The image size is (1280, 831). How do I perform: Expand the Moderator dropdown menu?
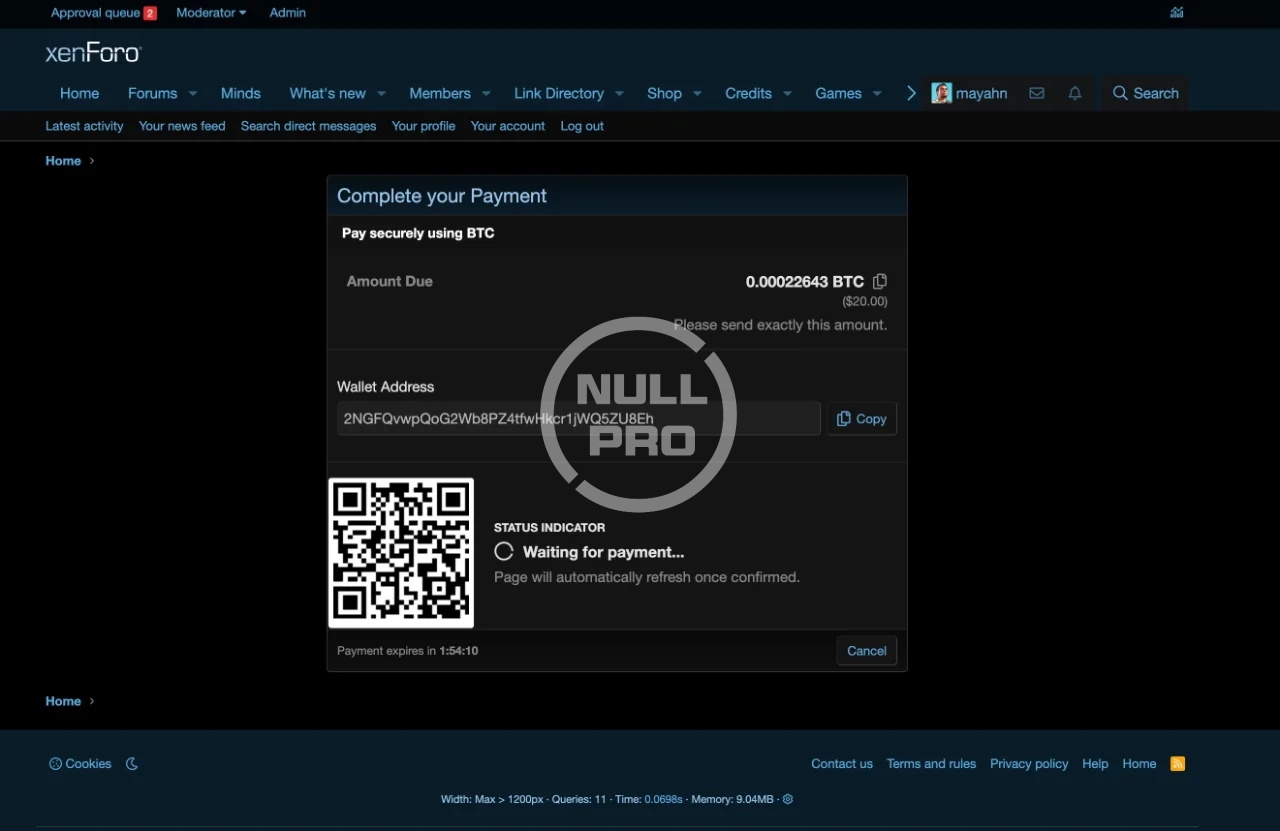point(211,13)
